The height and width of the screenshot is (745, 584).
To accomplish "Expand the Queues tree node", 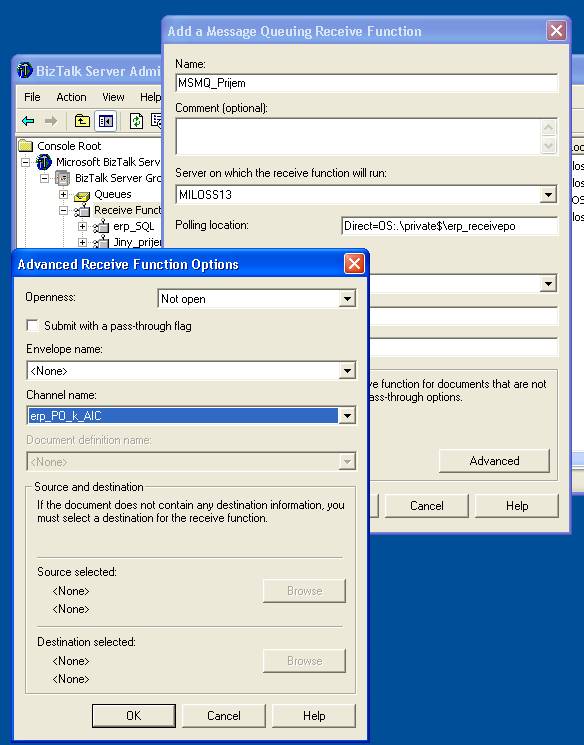I will [x=63, y=194].
